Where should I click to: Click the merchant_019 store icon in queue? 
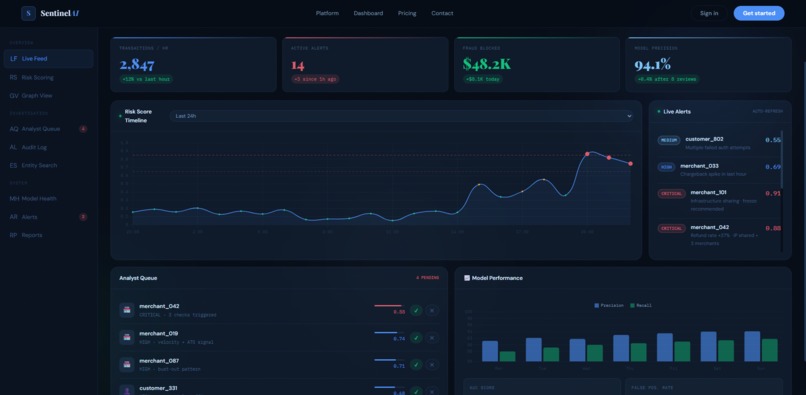point(126,337)
